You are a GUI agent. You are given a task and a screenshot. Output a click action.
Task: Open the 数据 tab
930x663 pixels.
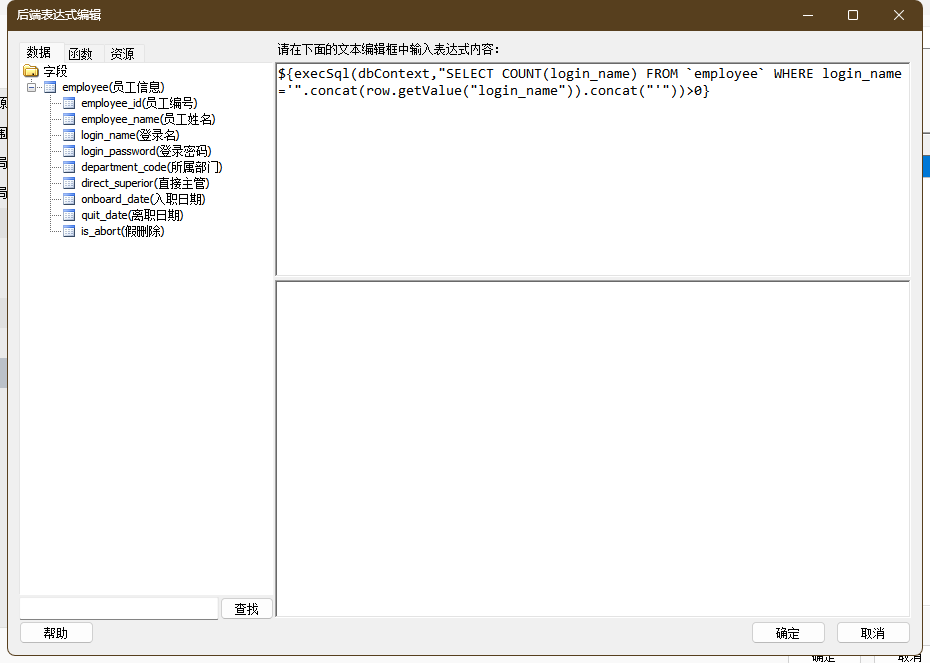point(39,53)
